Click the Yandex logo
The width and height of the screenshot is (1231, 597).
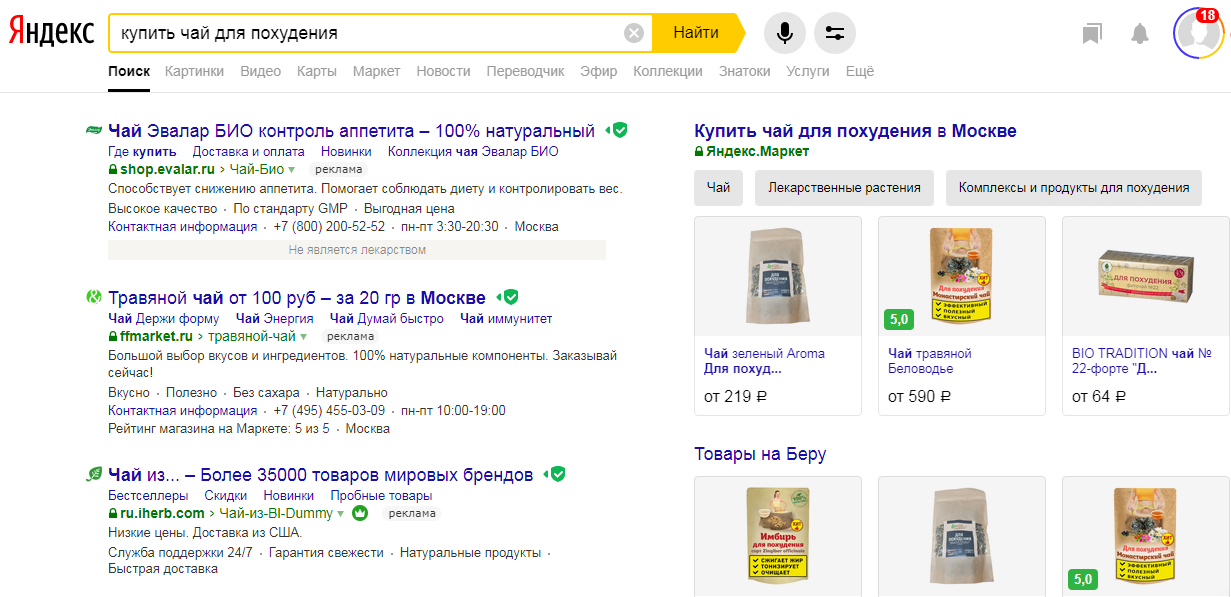(52, 33)
